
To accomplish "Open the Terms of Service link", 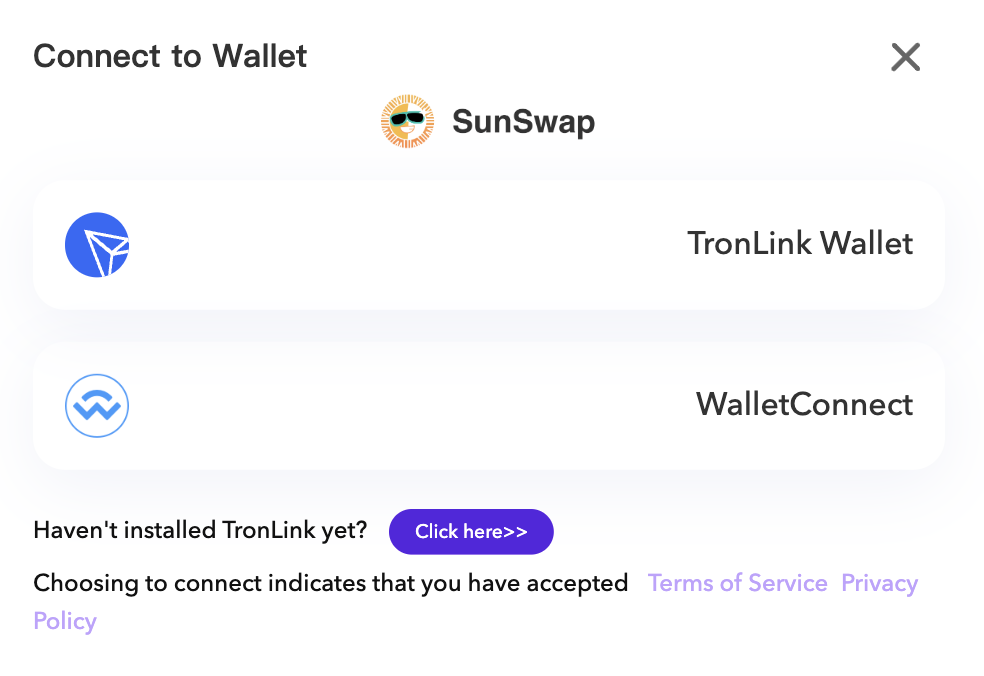I will coord(737,583).
